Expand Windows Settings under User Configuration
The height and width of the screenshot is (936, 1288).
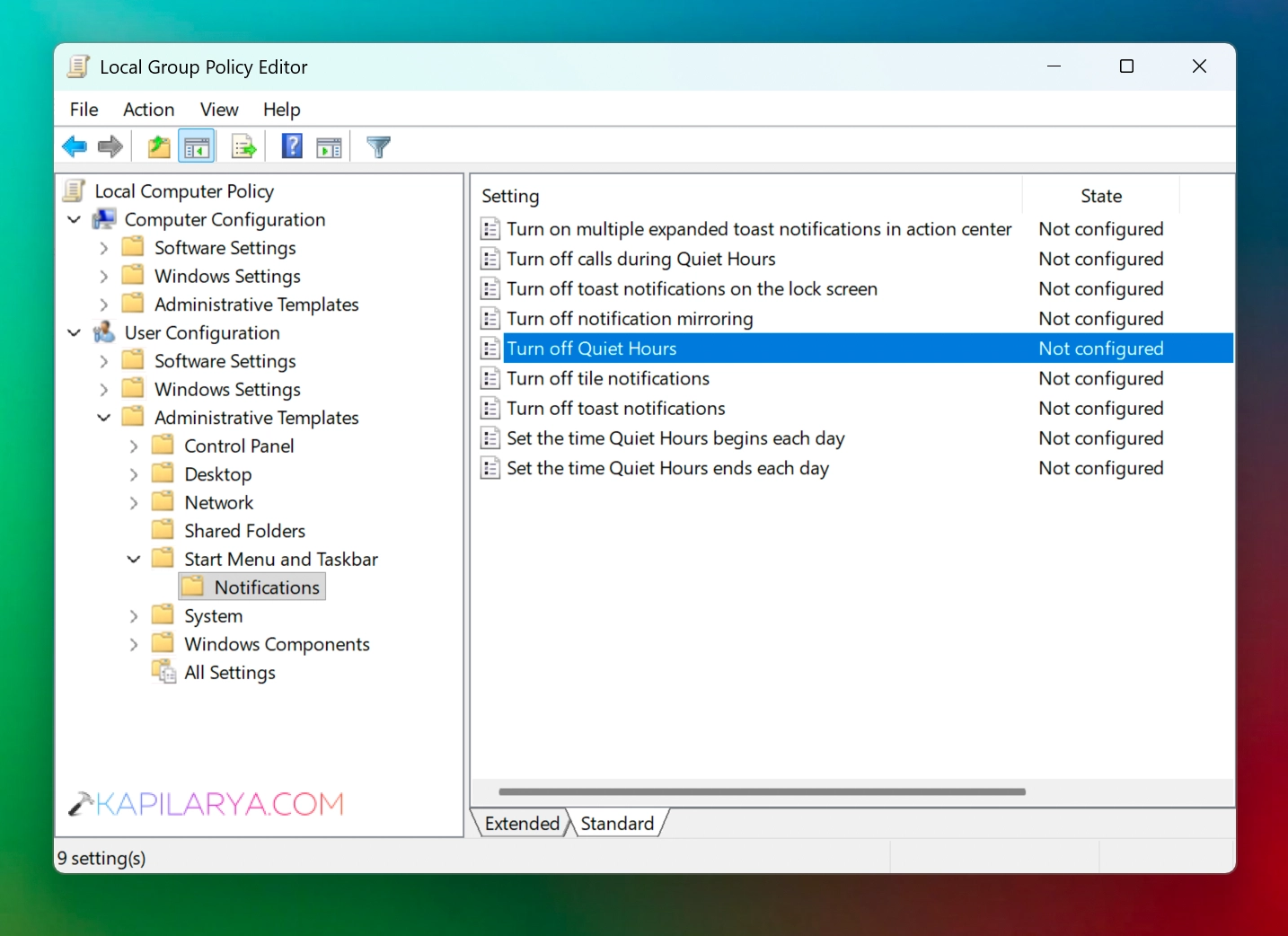click(104, 389)
